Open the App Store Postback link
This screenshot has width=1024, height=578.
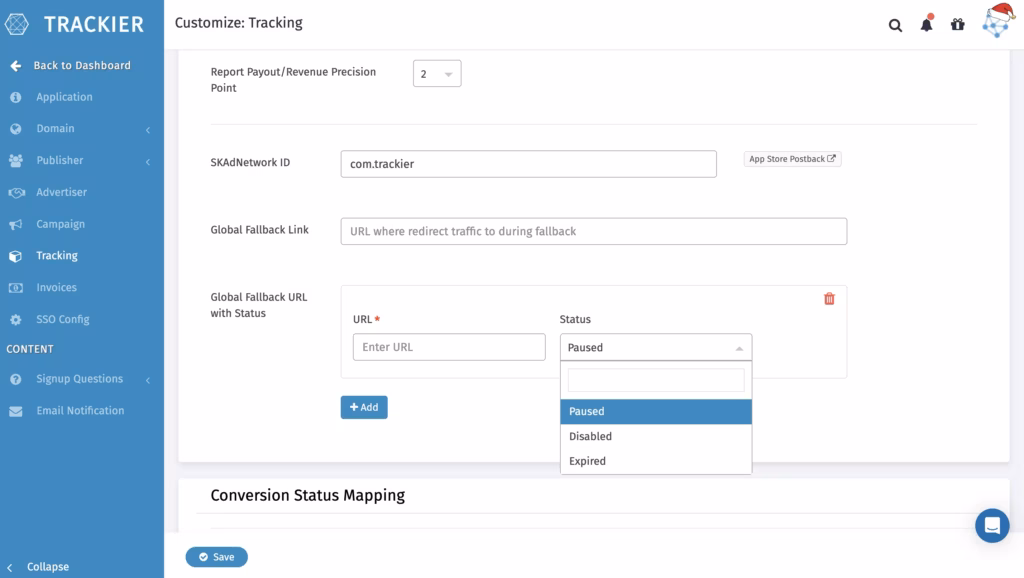click(x=792, y=159)
